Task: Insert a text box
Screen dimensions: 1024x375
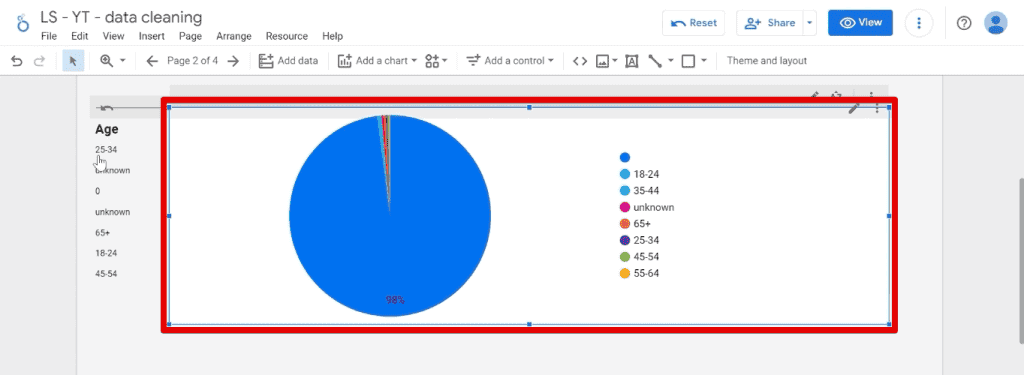Action: [632, 61]
